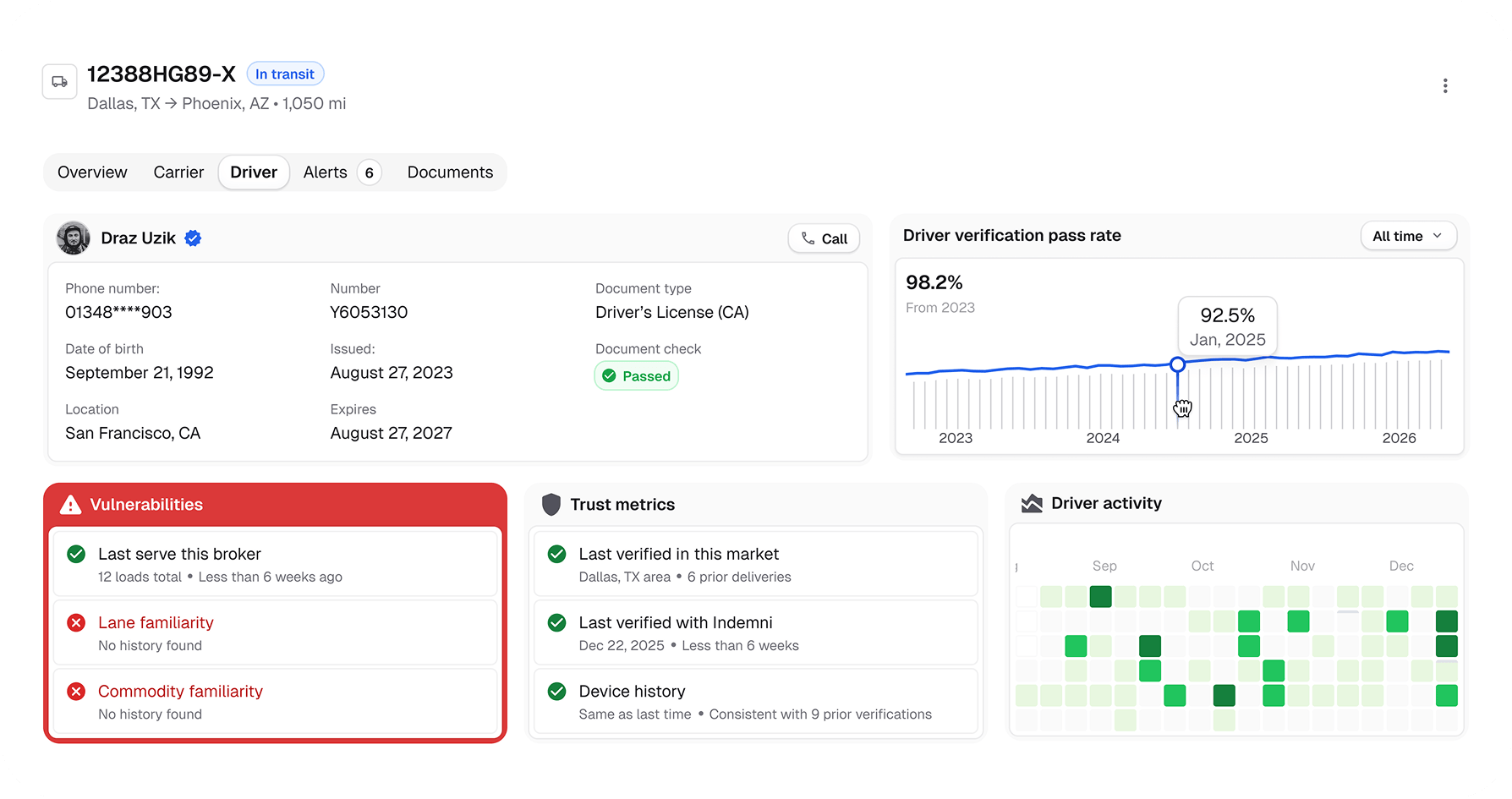This screenshot has width=1512, height=799.
Task: Open the three-dot more options menu
Action: (1445, 85)
